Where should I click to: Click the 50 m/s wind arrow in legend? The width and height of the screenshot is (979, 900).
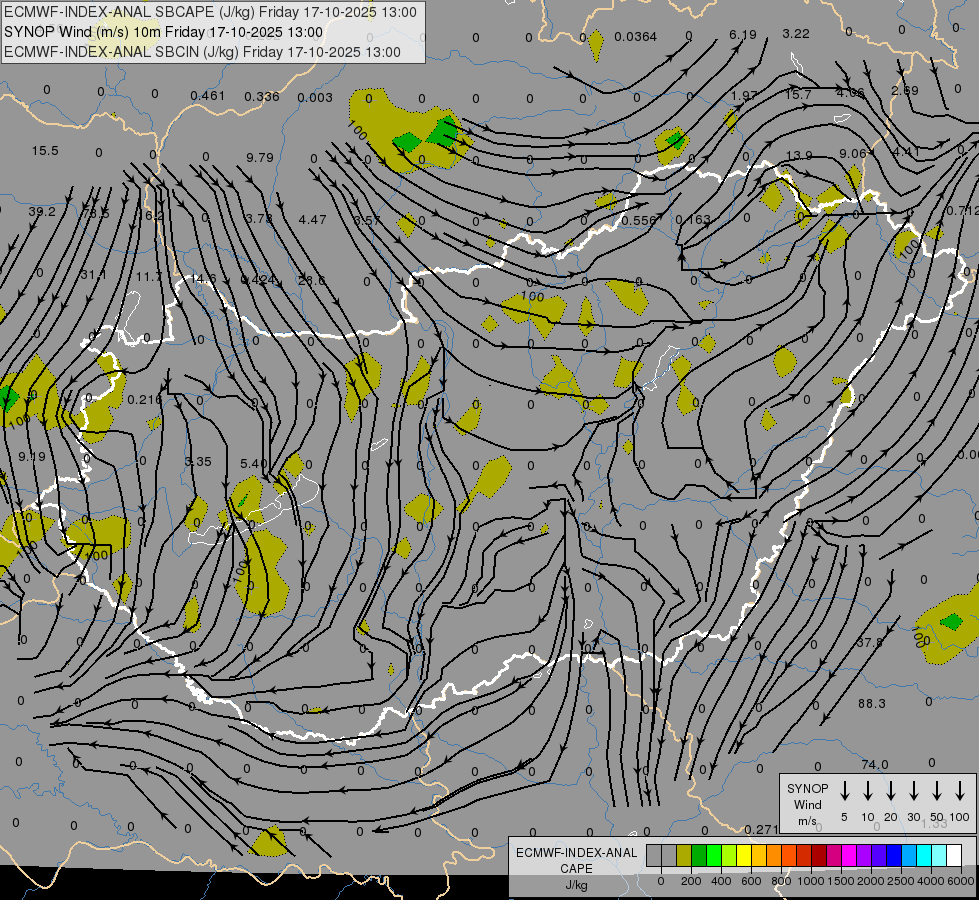(937, 791)
